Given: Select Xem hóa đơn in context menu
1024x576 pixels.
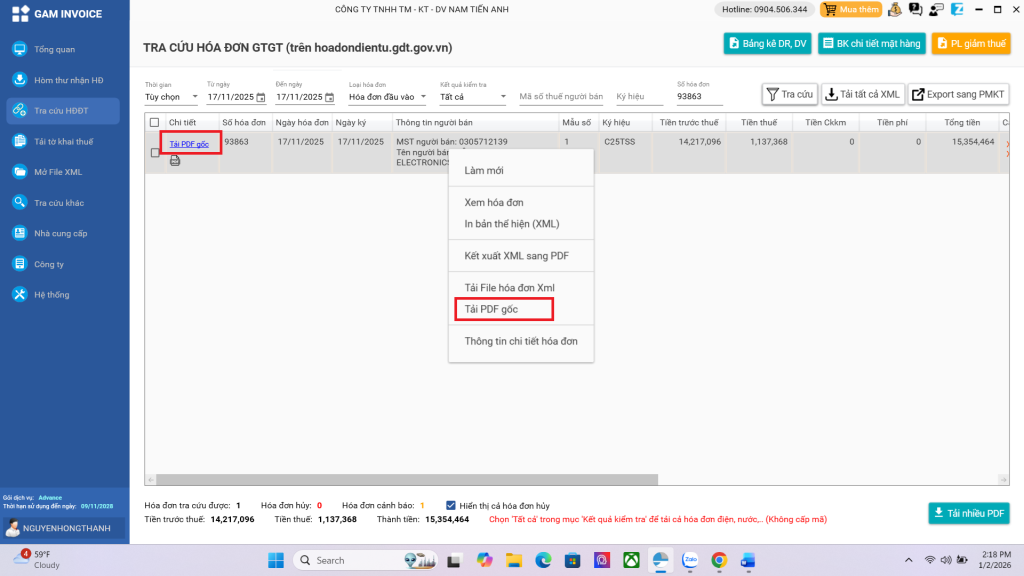Looking at the screenshot, I should pyautogui.click(x=494, y=202).
